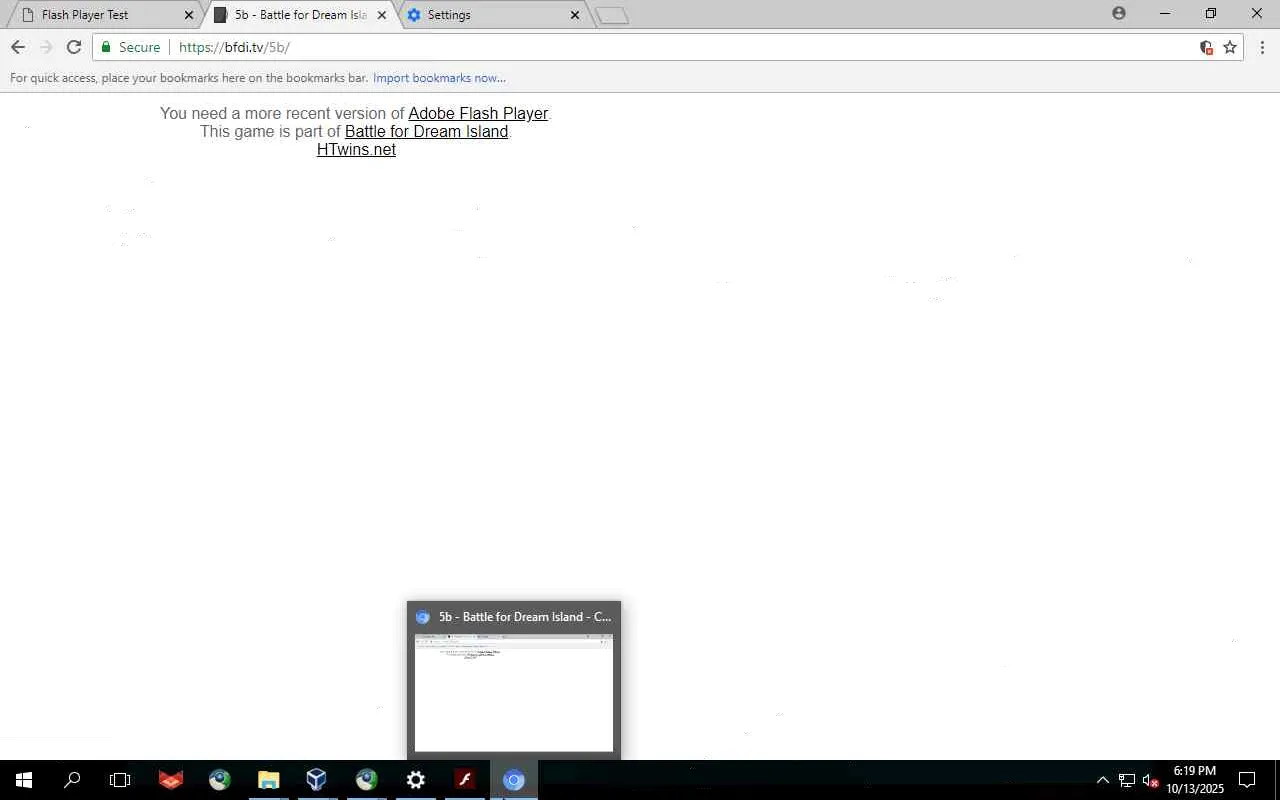Open the Windows Start menu

point(24,780)
